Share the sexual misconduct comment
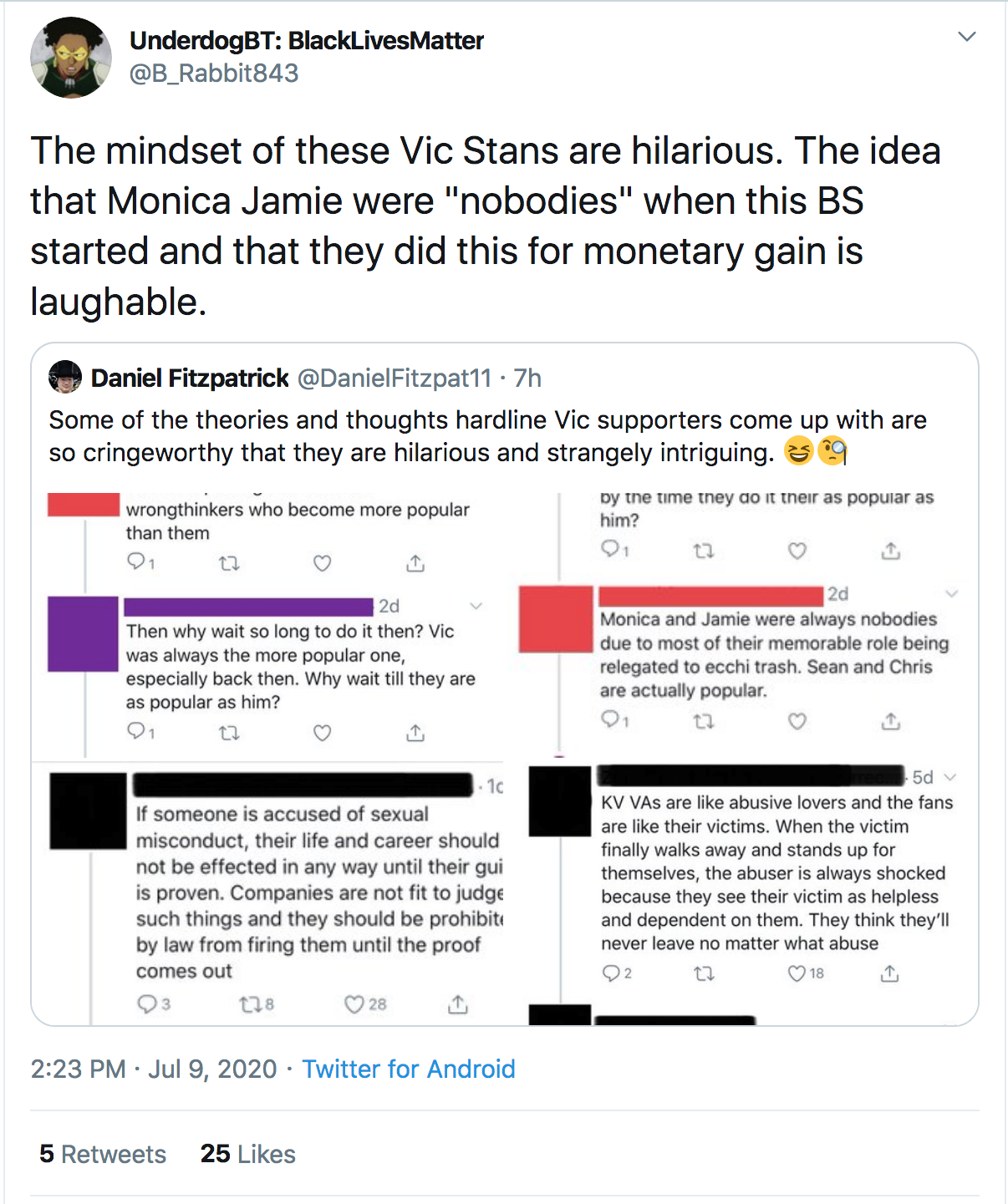 click(x=458, y=1003)
